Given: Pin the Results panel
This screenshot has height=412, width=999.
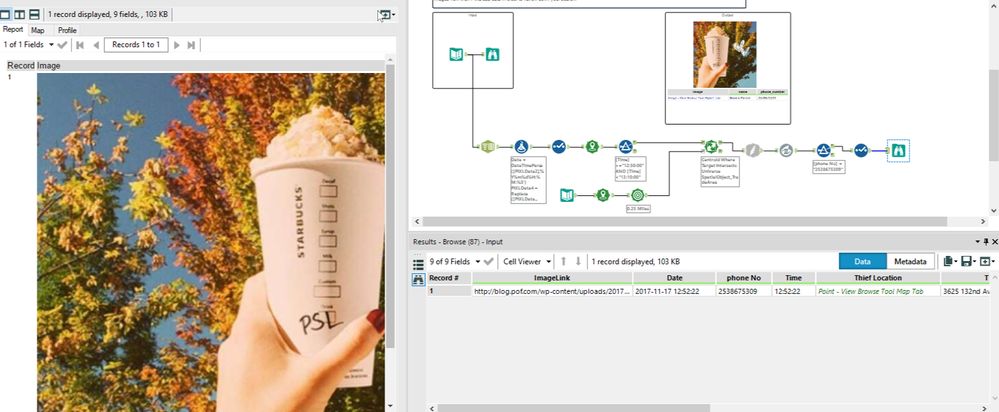Looking at the screenshot, I should (986, 242).
